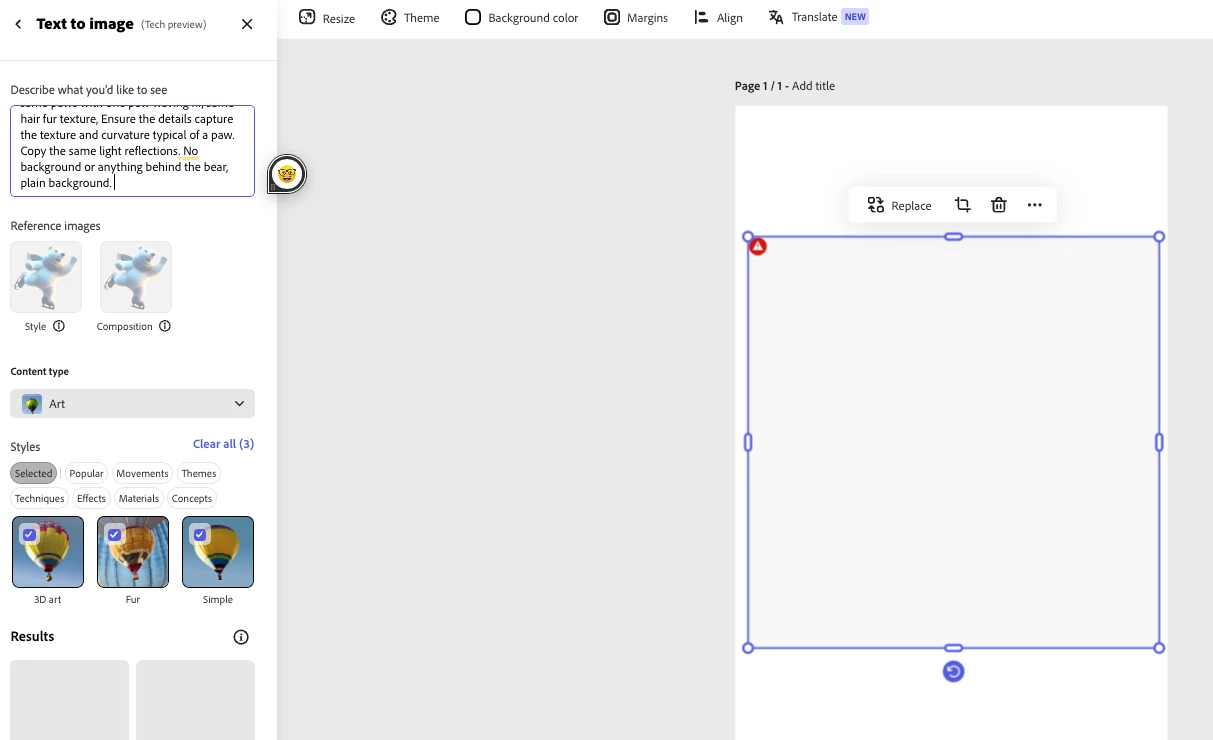
Task: Uncheck the Fur style checkbox
Action: [115, 534]
